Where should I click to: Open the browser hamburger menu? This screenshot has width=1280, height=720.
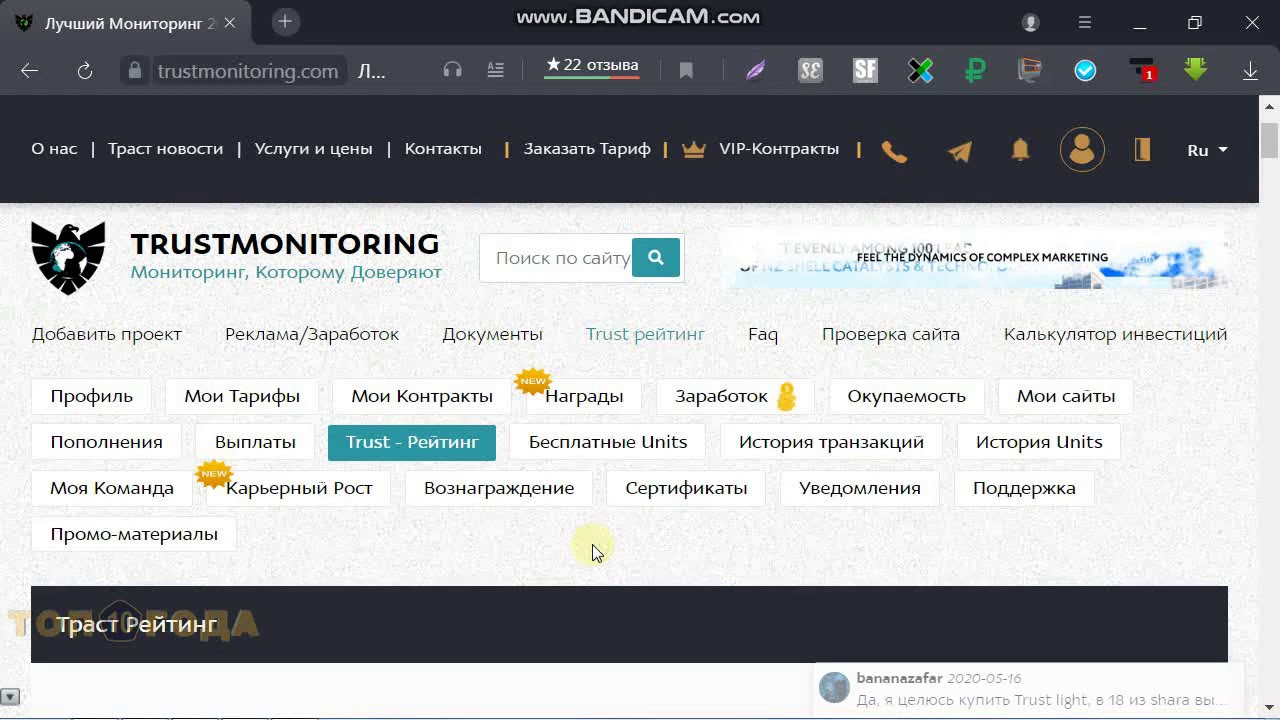1085,22
